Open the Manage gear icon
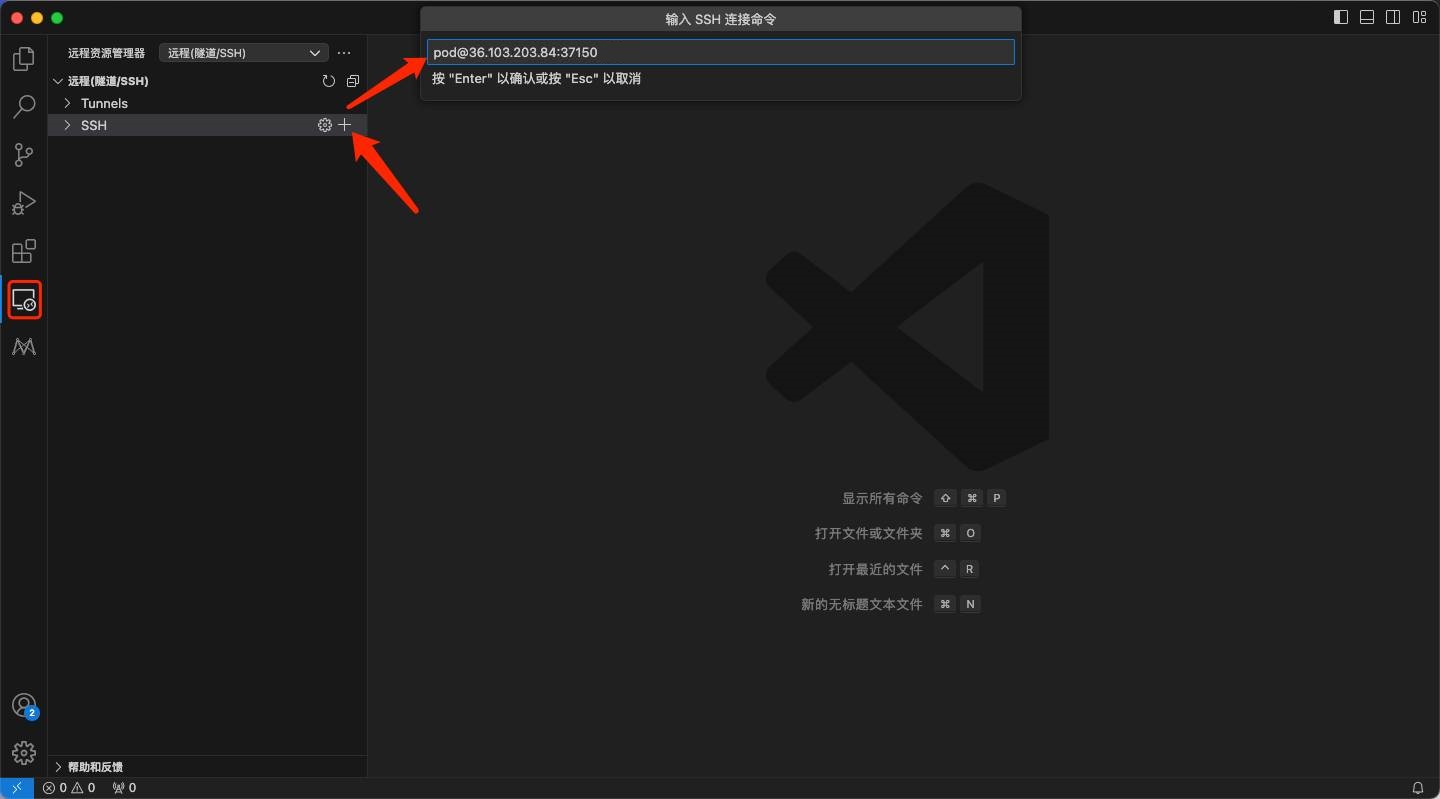1440x799 pixels. 24,752
